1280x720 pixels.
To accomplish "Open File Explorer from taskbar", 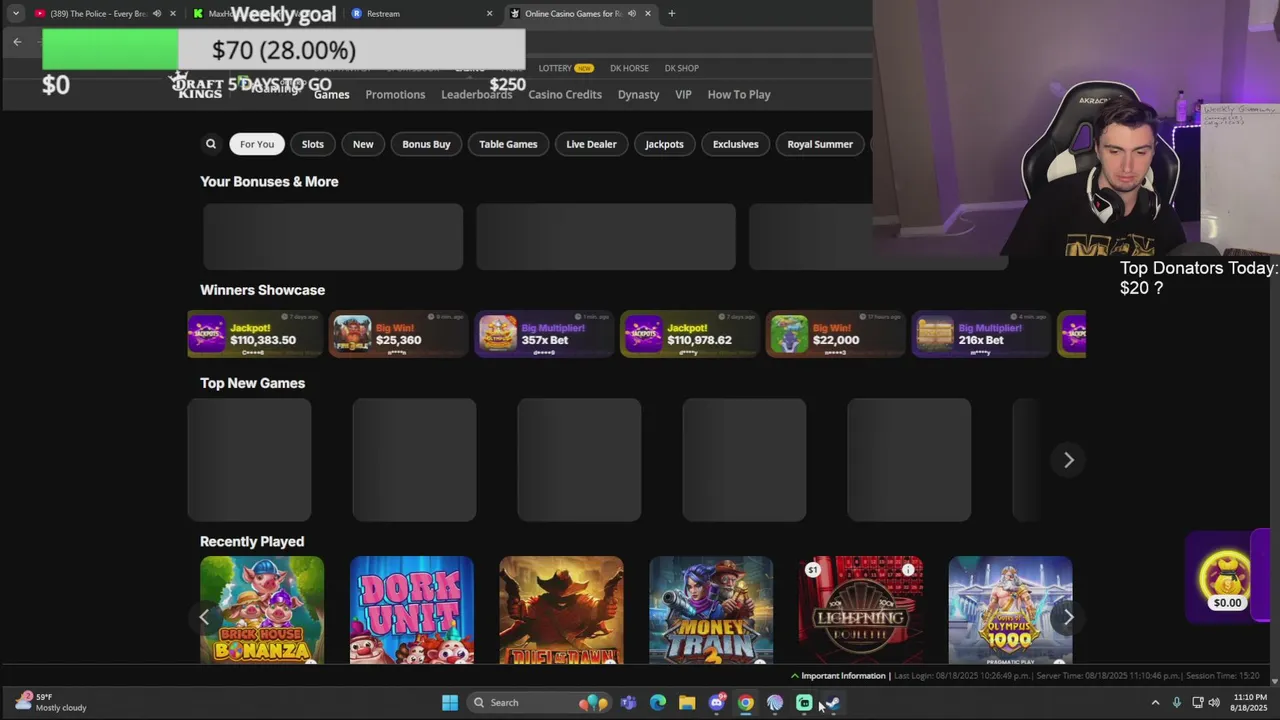I will [687, 703].
